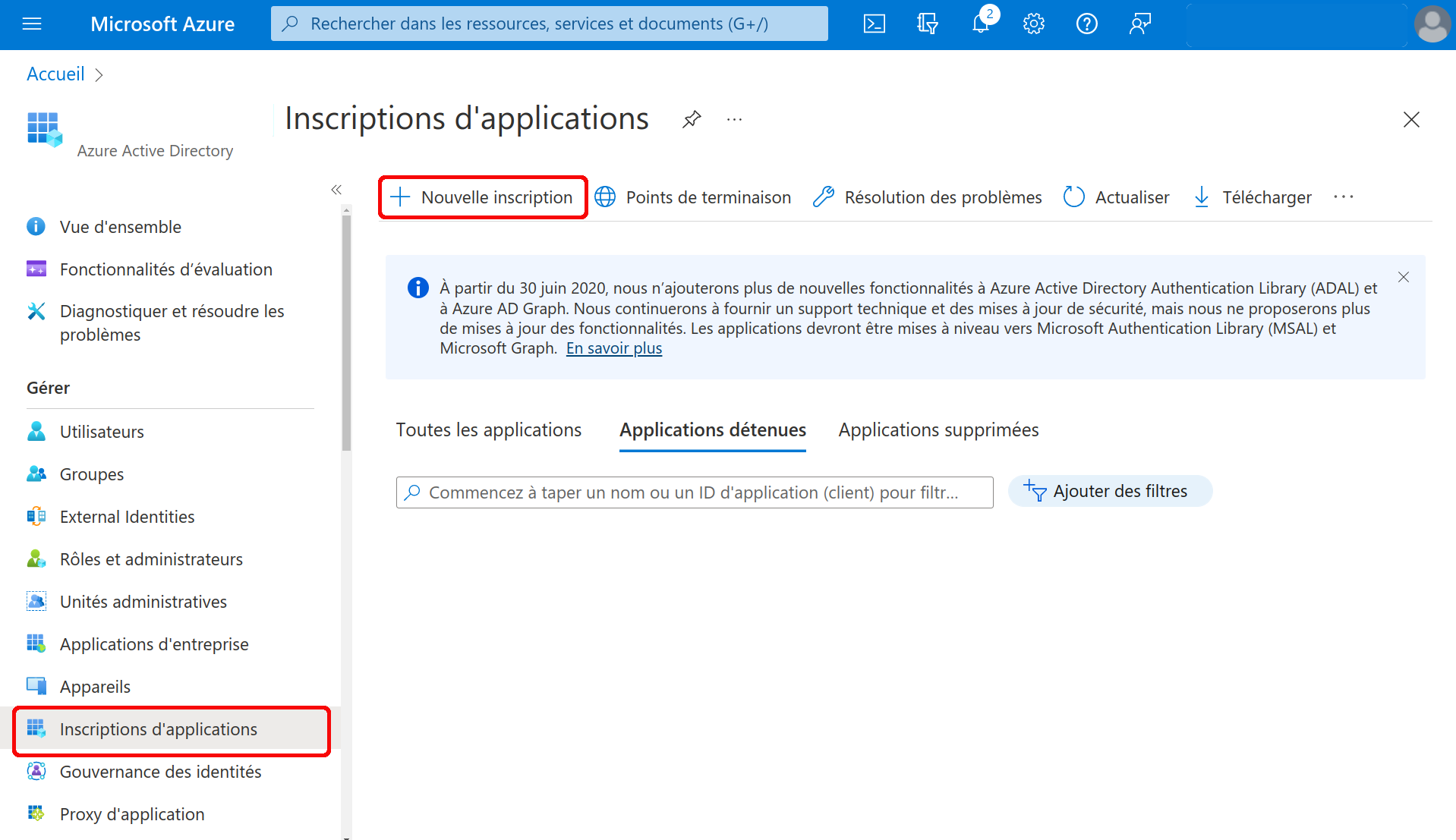Open the help question mark
This screenshot has height=840, width=1456.
point(1087,24)
